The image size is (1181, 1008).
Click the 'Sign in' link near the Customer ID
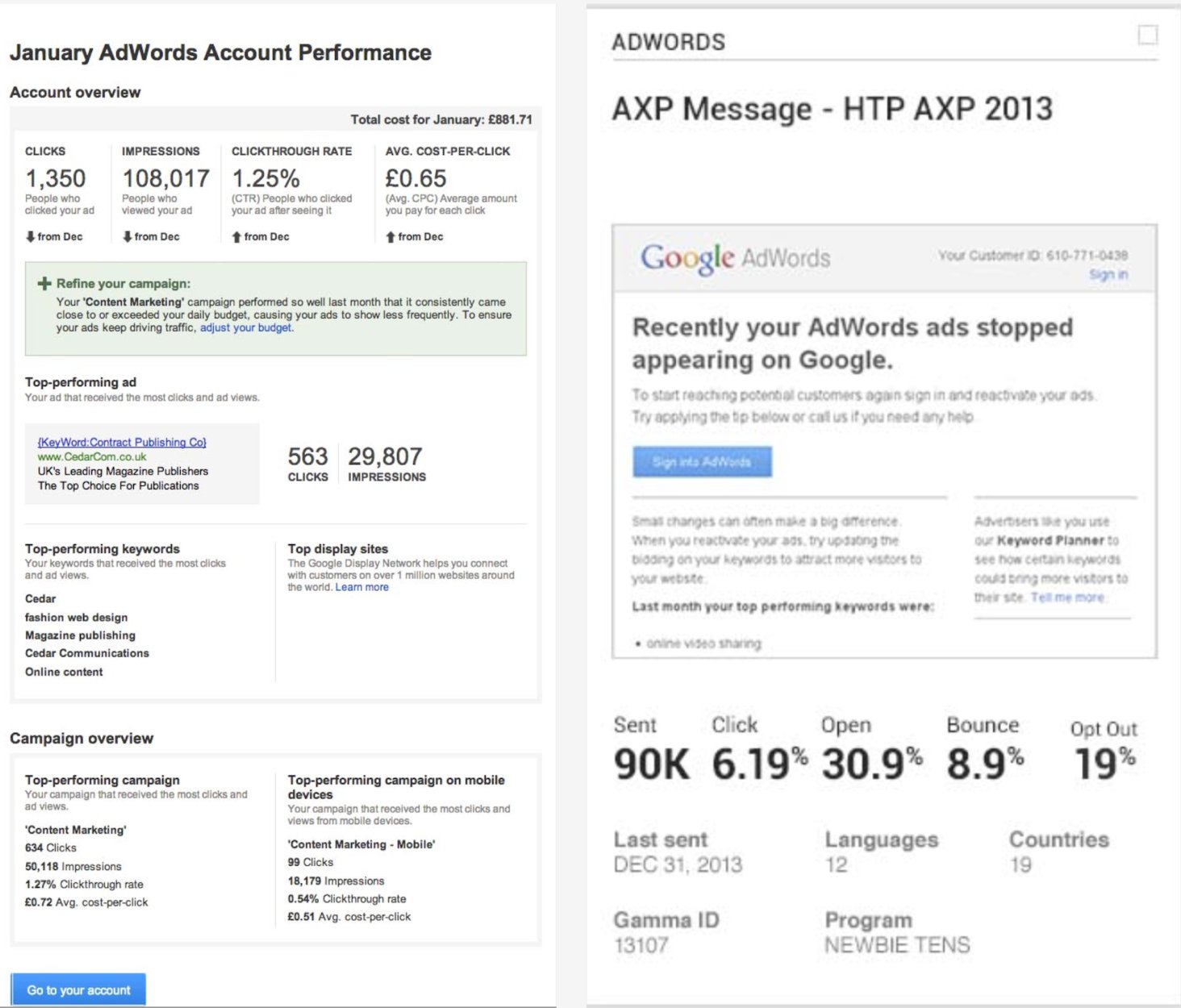tap(1111, 274)
